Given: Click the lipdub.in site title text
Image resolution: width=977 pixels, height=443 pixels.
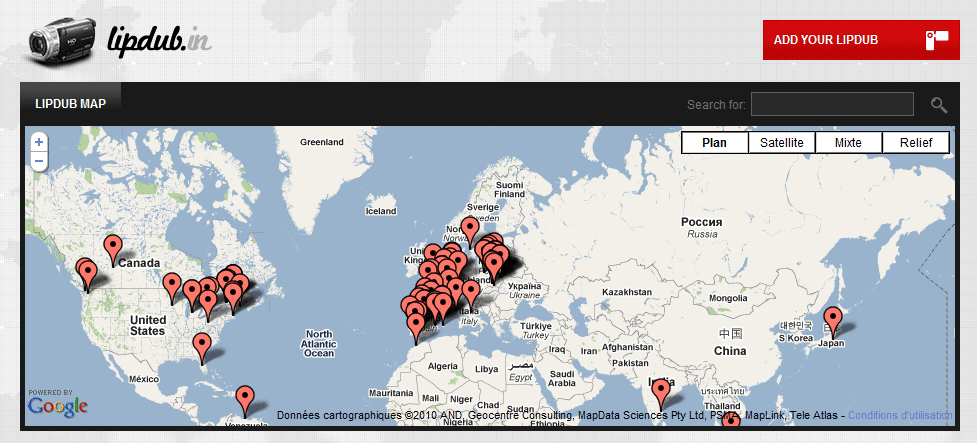Looking at the screenshot, I should 159,41.
